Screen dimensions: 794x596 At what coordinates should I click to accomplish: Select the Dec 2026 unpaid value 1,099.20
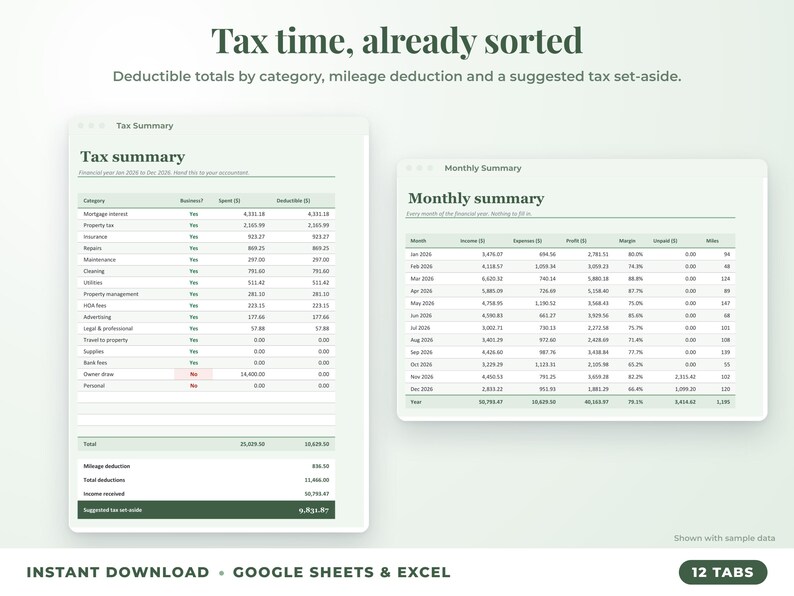tap(685, 389)
